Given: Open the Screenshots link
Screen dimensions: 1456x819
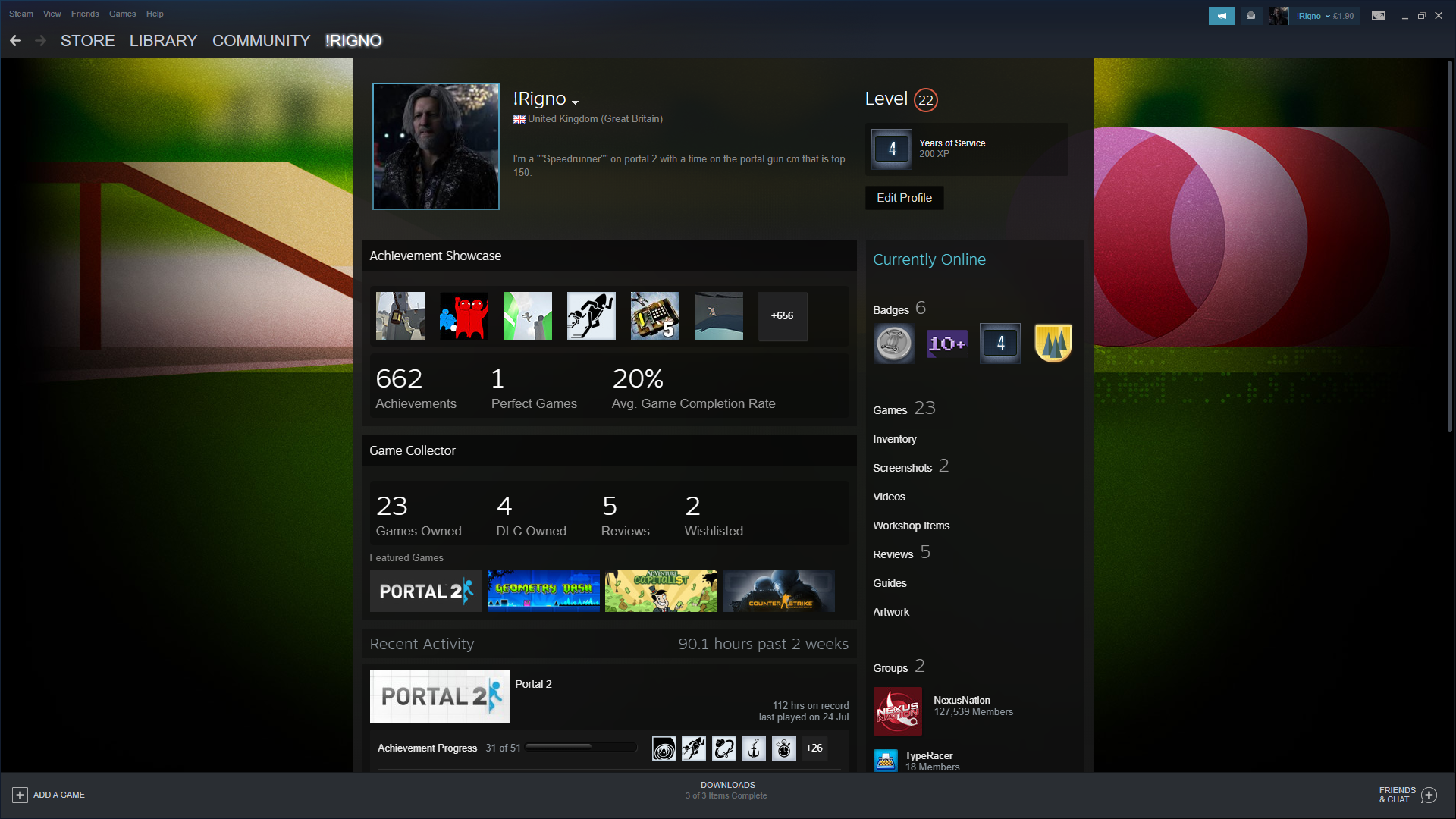Looking at the screenshot, I should 911,466.
